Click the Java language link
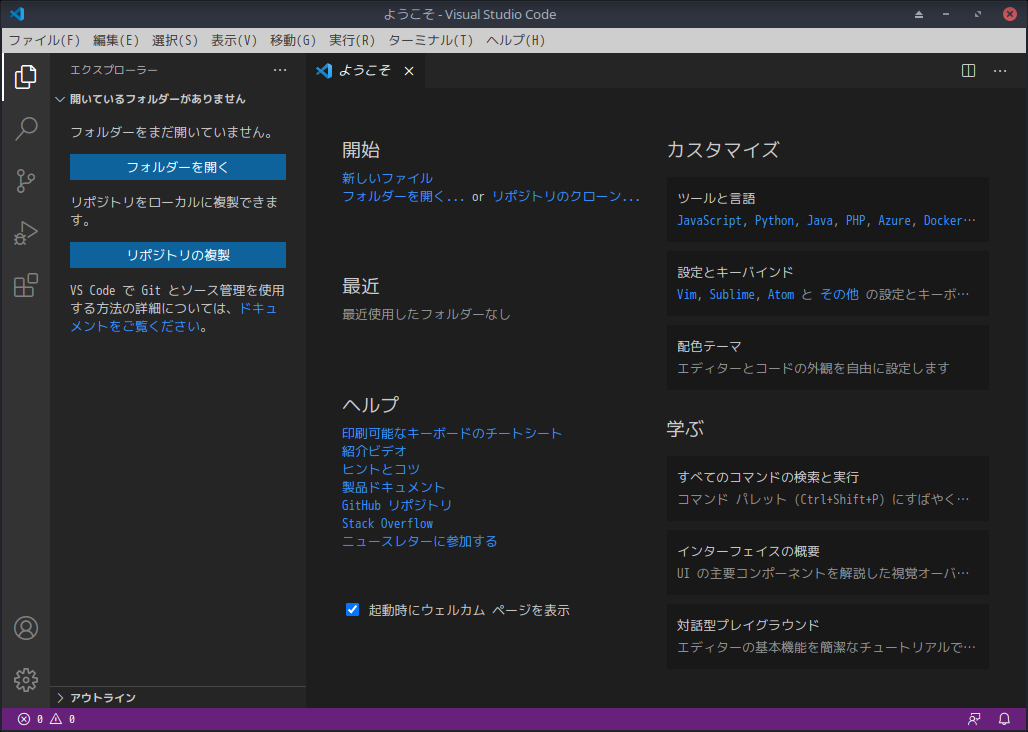This screenshot has width=1028, height=732. click(x=820, y=221)
